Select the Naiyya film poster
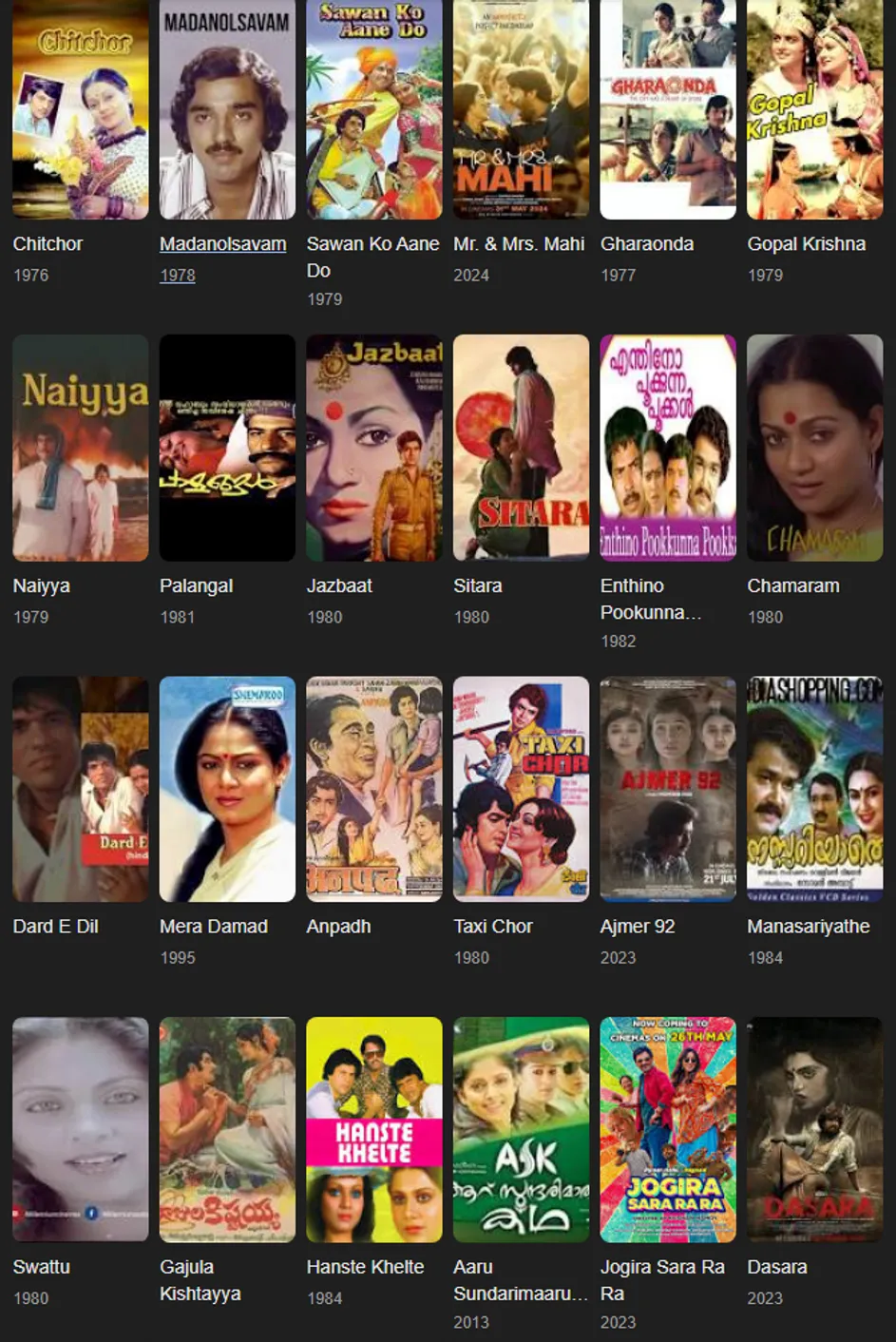Image resolution: width=896 pixels, height=1342 pixels. pyautogui.click(x=81, y=448)
